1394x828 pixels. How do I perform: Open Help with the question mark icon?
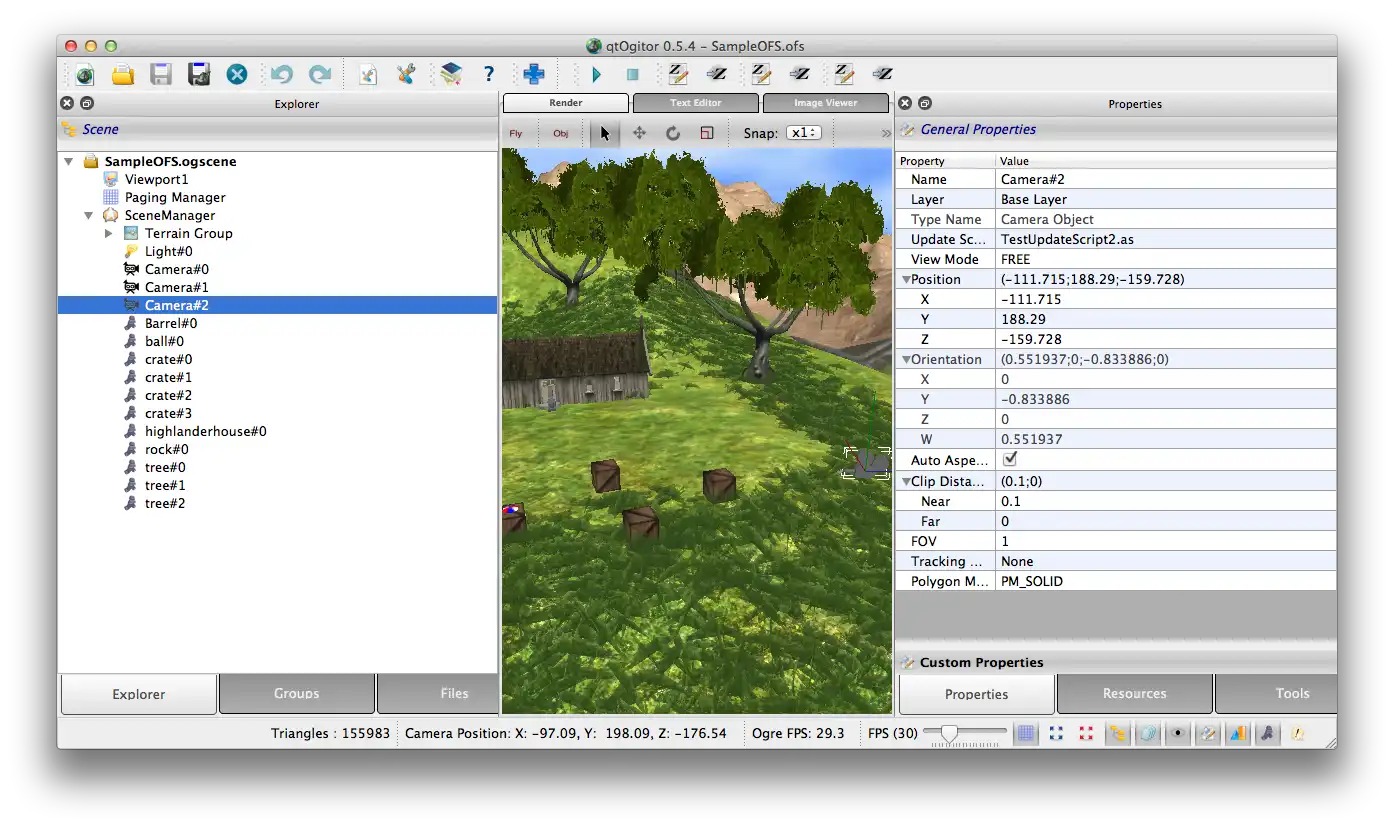488,74
